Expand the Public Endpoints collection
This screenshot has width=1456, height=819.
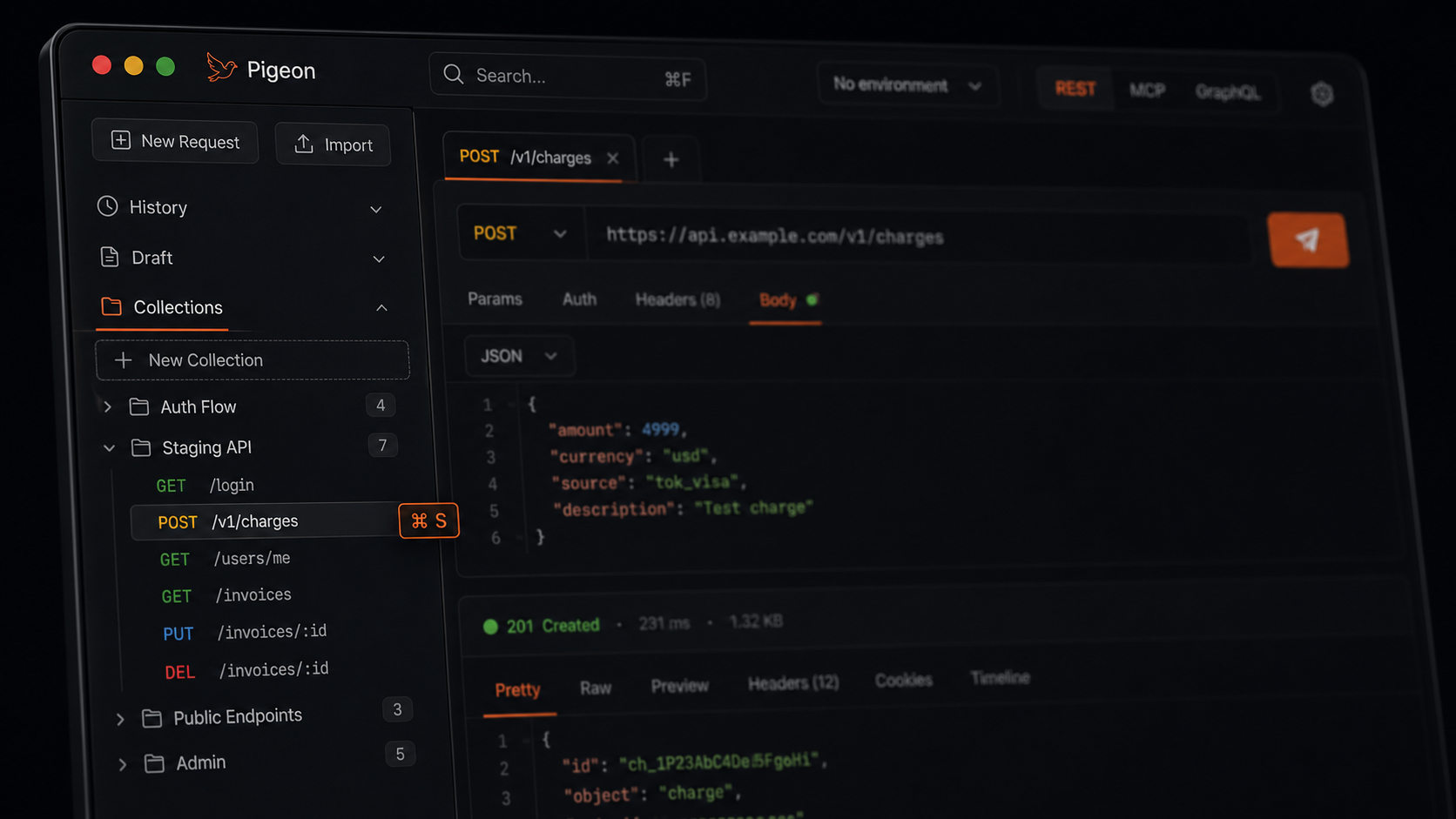tap(120, 719)
